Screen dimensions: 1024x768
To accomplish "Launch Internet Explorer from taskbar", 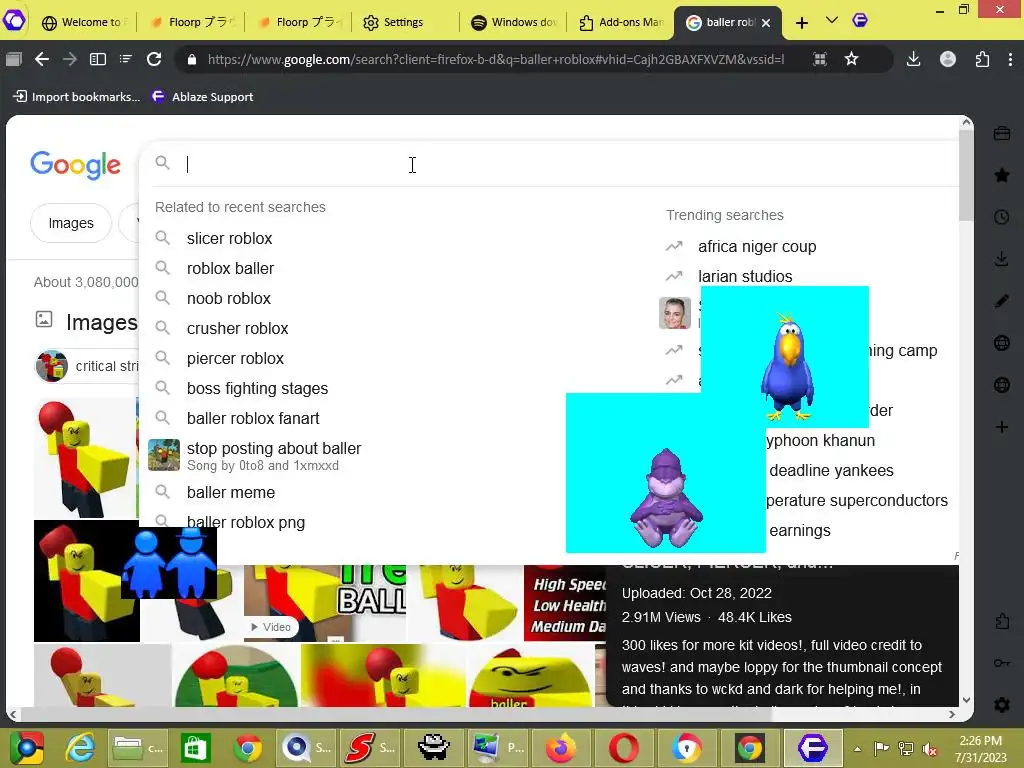I will coord(80,748).
